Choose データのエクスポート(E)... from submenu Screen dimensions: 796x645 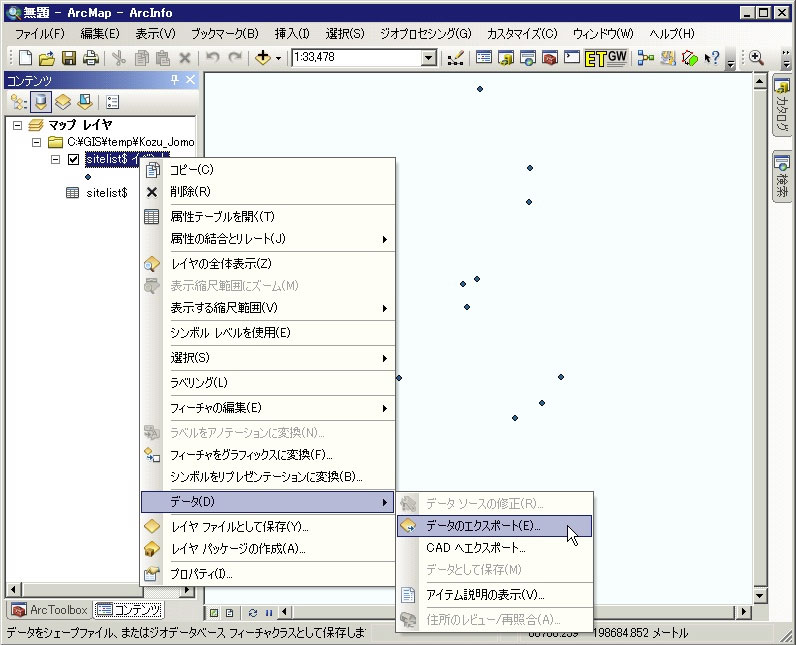coord(494,526)
